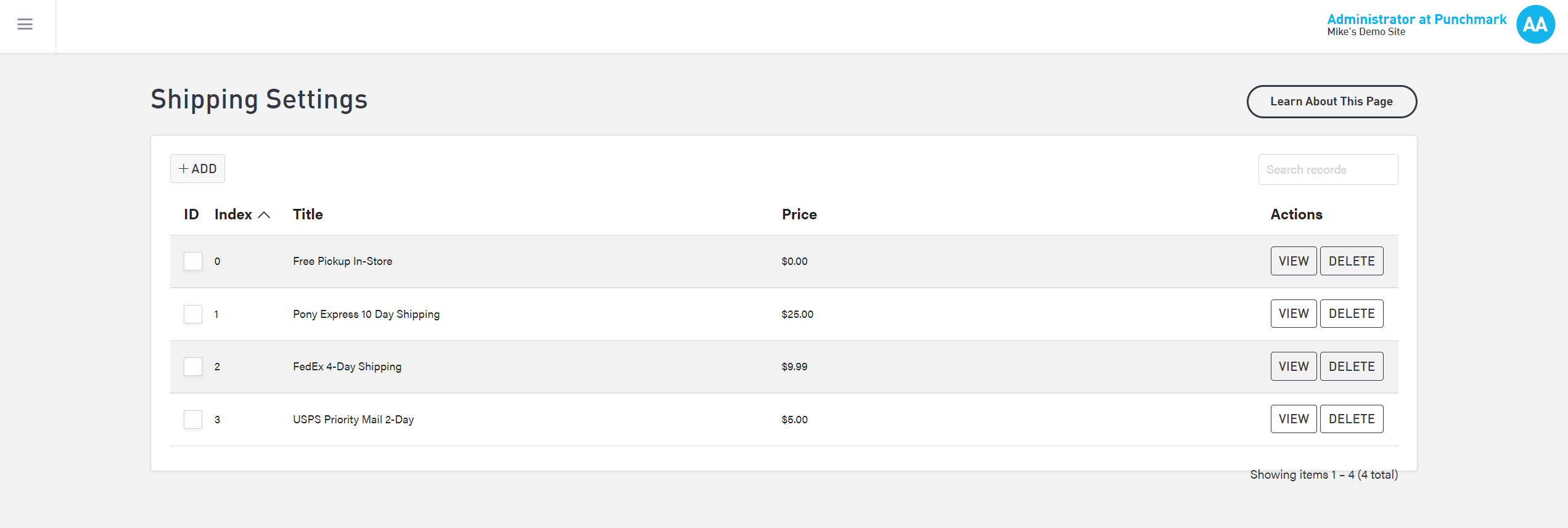Click the Administrator at Punchmark link
1568x528 pixels.
(1416, 19)
